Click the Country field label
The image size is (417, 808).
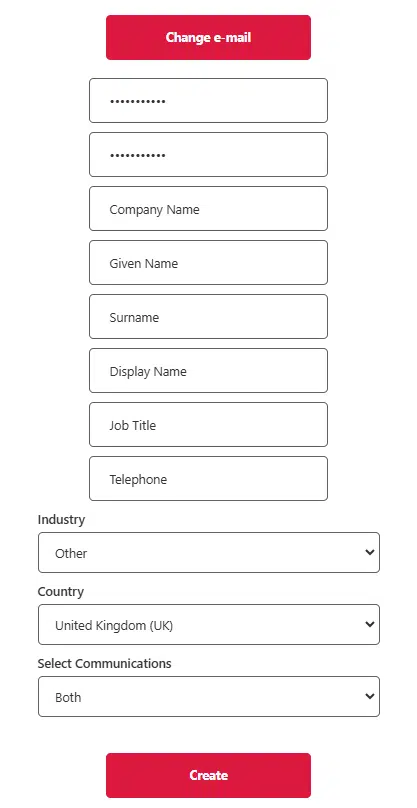pos(60,592)
